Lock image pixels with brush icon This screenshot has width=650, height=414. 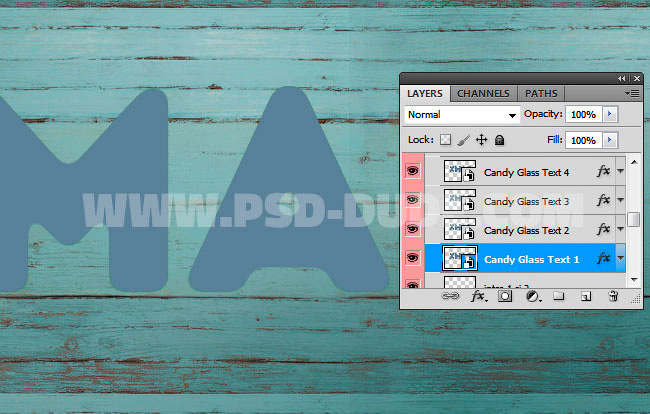[x=463, y=141]
